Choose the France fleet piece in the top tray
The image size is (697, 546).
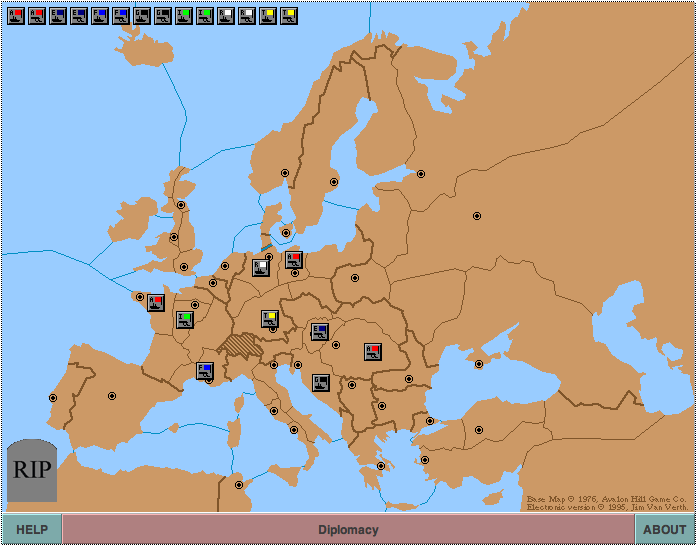[100, 16]
